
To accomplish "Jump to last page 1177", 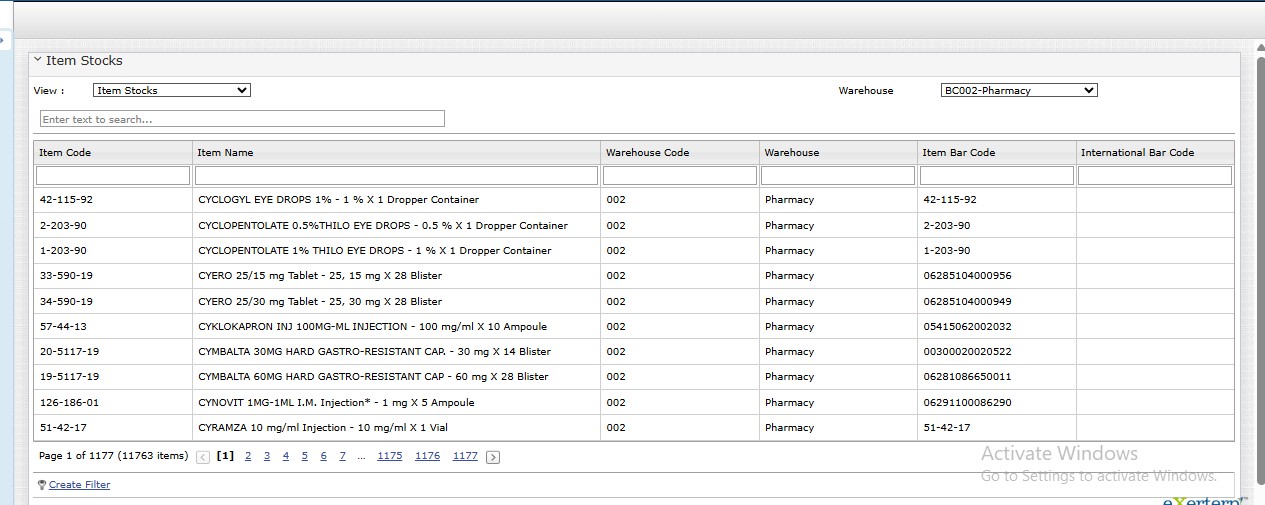I will pyautogui.click(x=465, y=456).
